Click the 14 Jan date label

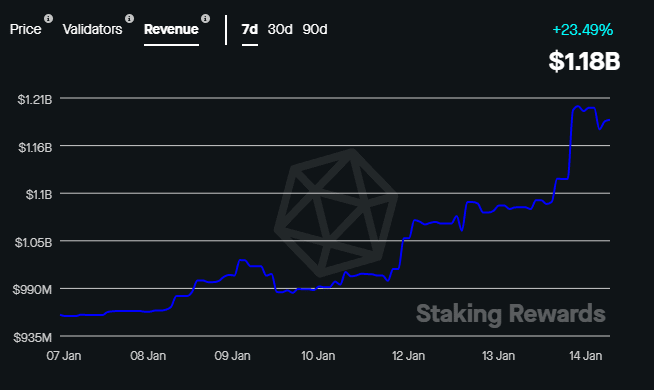click(x=586, y=356)
